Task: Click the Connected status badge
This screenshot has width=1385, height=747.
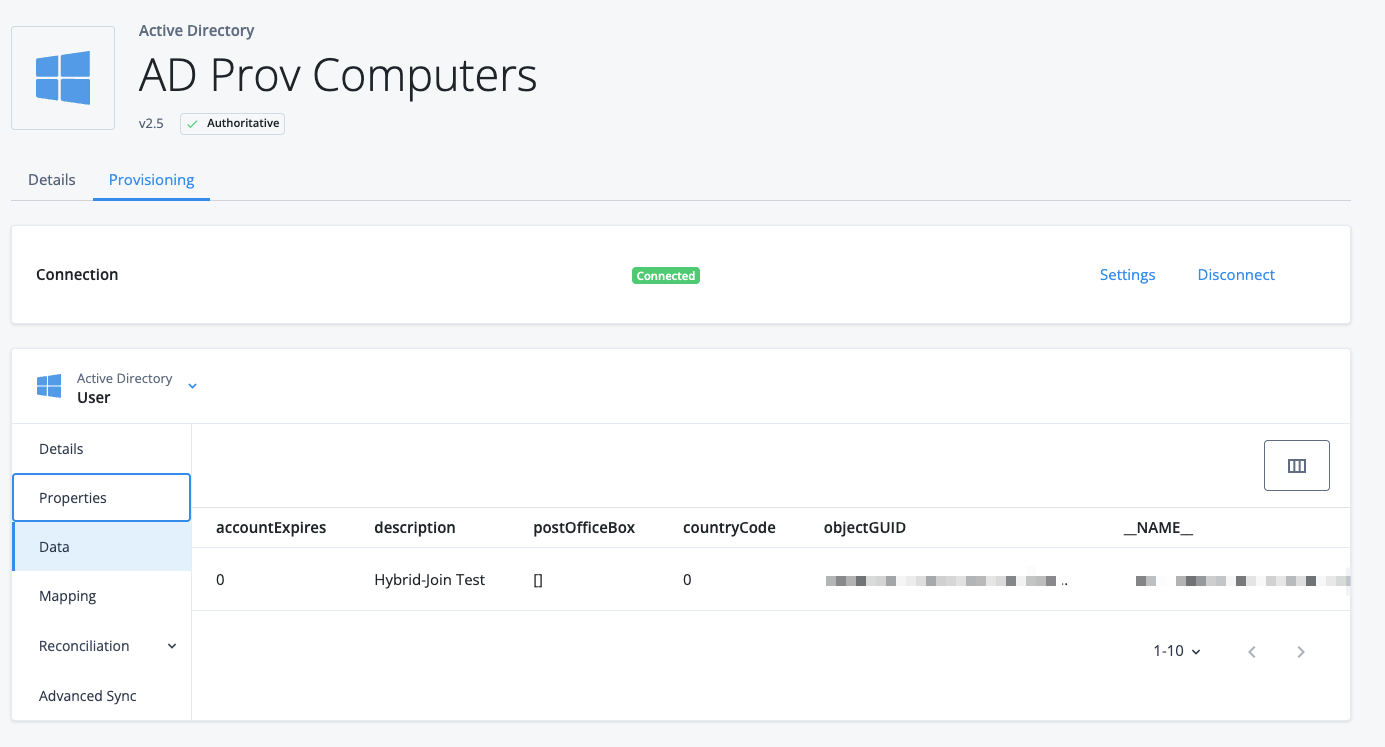Action: click(x=665, y=276)
